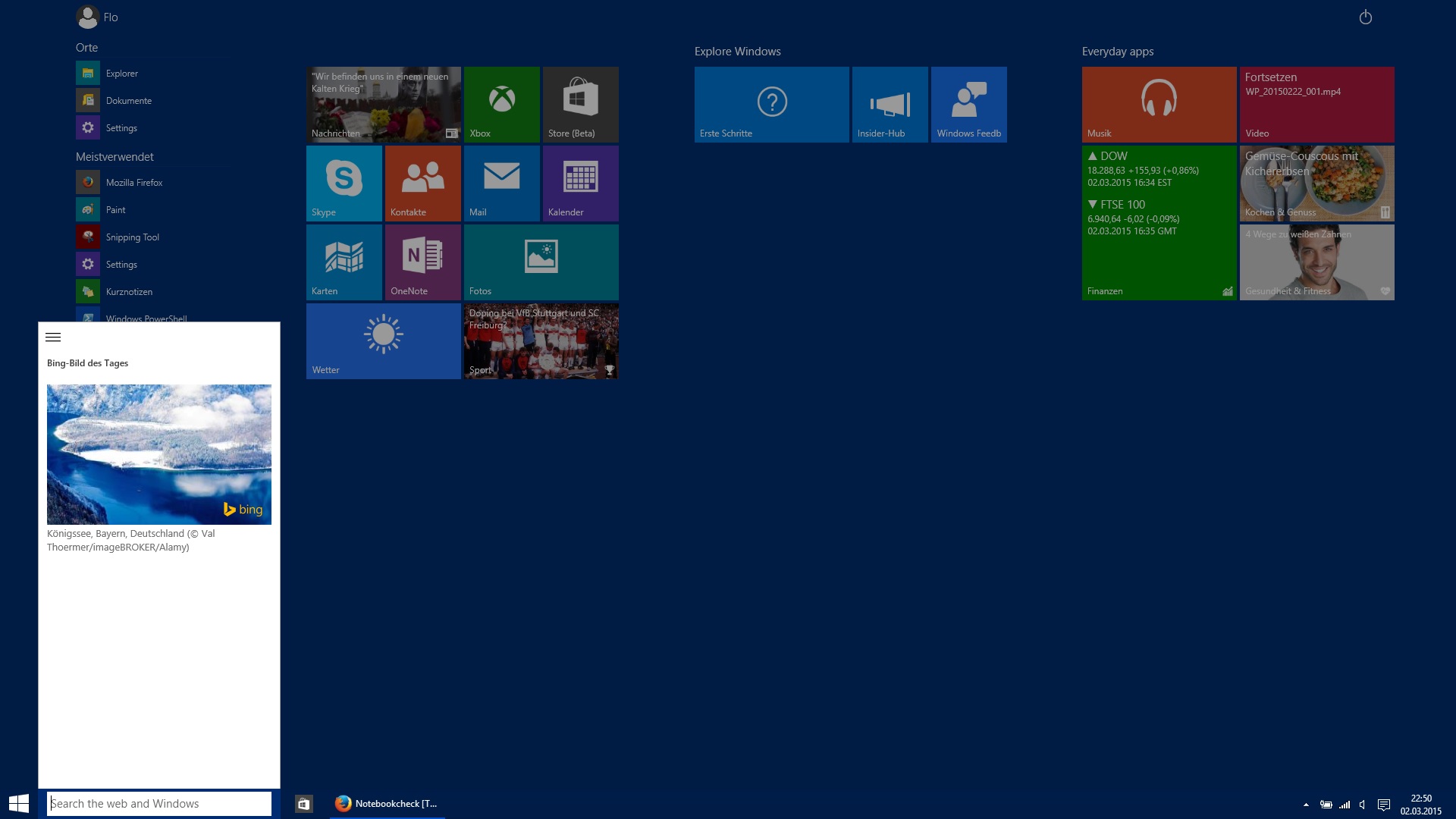Open the hamburger menu in the search panel

click(53, 337)
